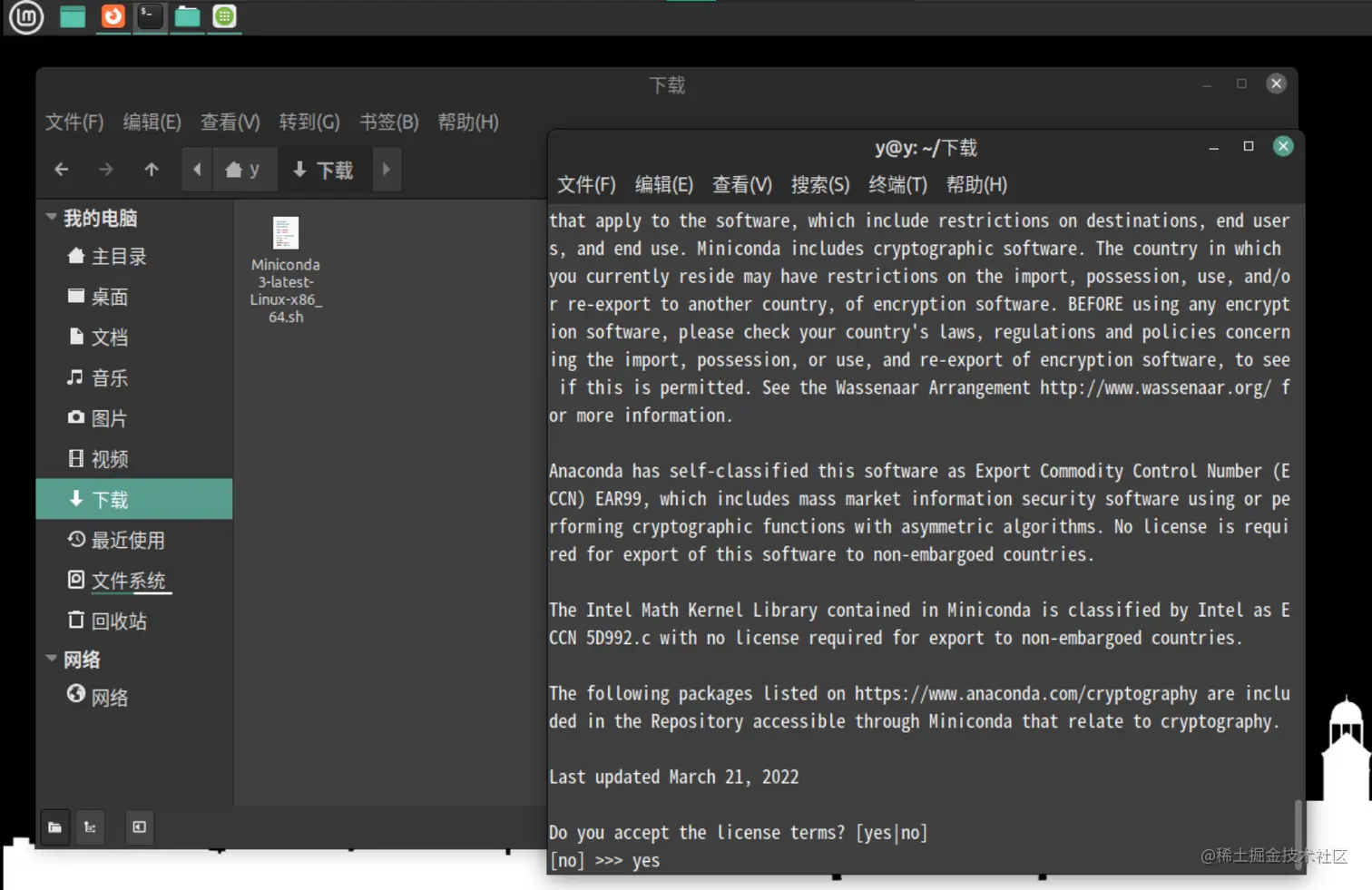The height and width of the screenshot is (890, 1372).
Task: Collapse the 我的电脑 sidebar section
Action: click(x=52, y=218)
